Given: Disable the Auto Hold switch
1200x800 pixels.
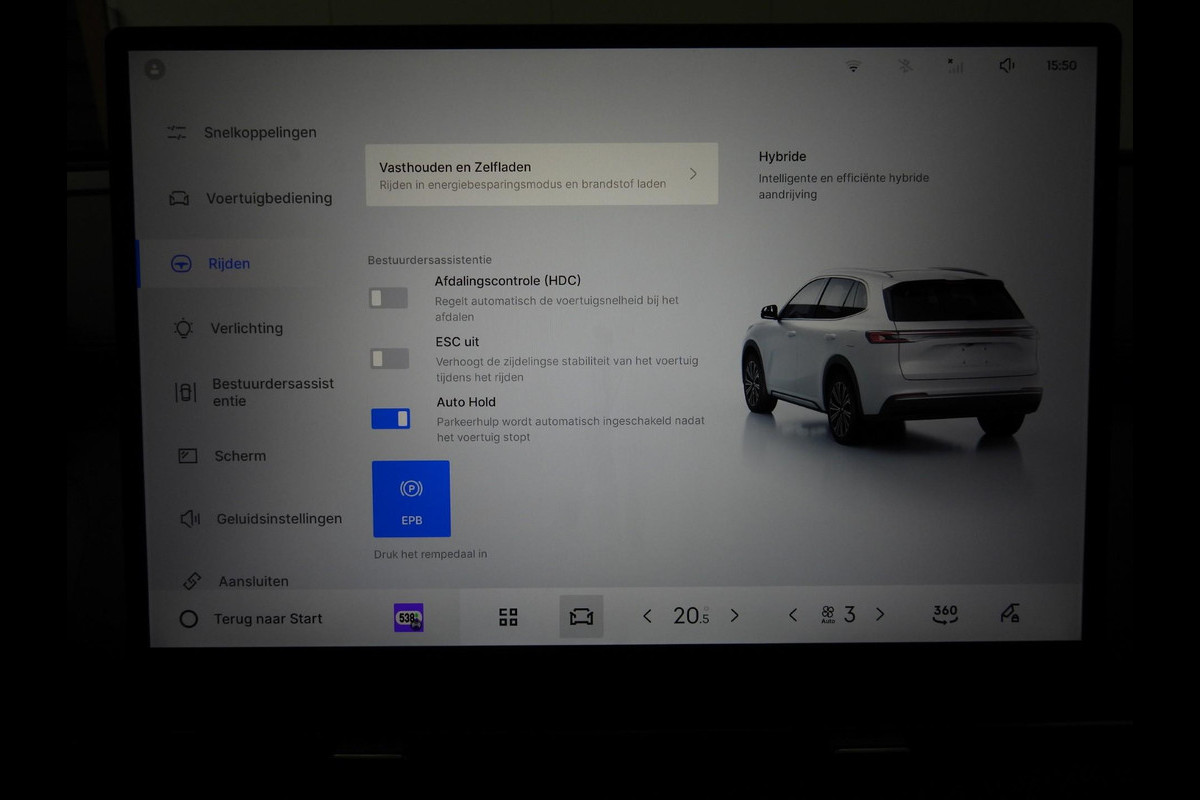Looking at the screenshot, I should [390, 418].
